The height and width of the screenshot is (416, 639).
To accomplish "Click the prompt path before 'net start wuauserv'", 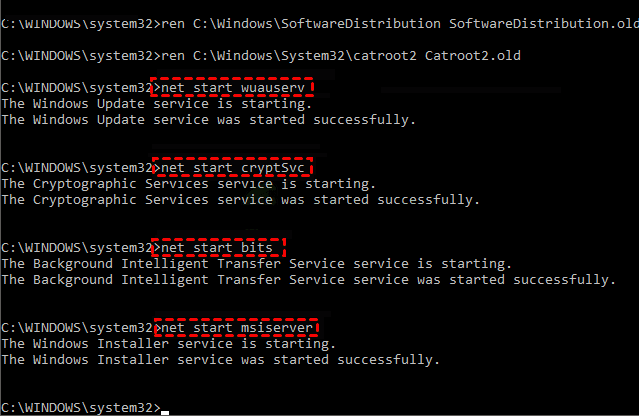I will pyautogui.click(x=77, y=88).
